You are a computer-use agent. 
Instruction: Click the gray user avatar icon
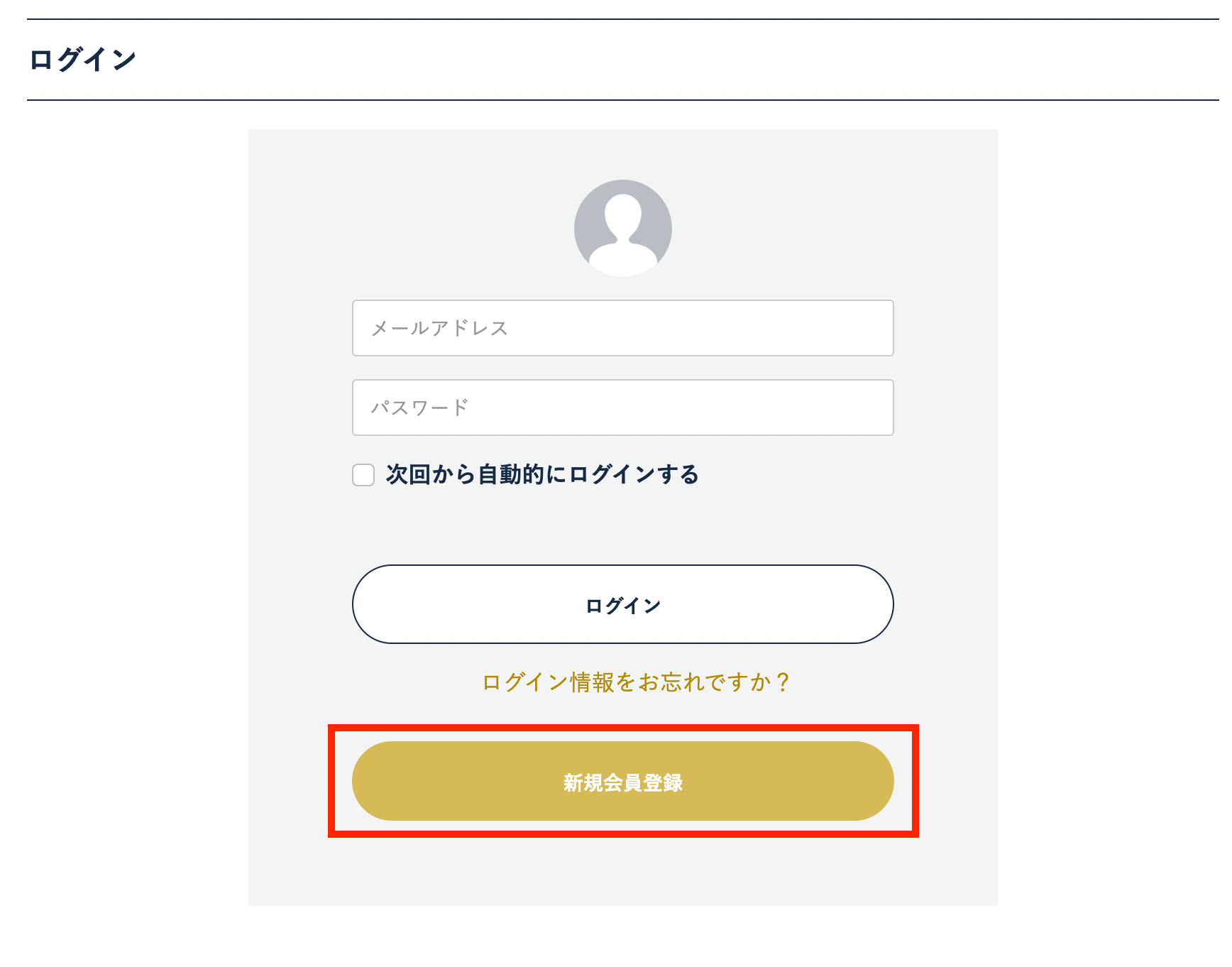pyautogui.click(x=622, y=228)
